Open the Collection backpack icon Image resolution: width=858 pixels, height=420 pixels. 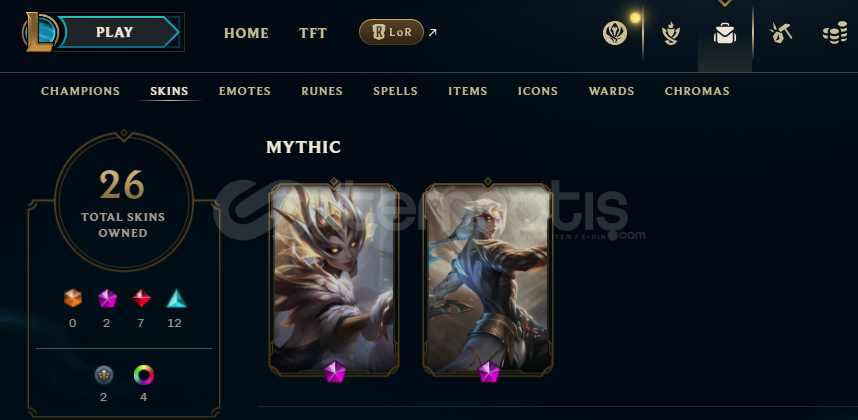tap(724, 33)
